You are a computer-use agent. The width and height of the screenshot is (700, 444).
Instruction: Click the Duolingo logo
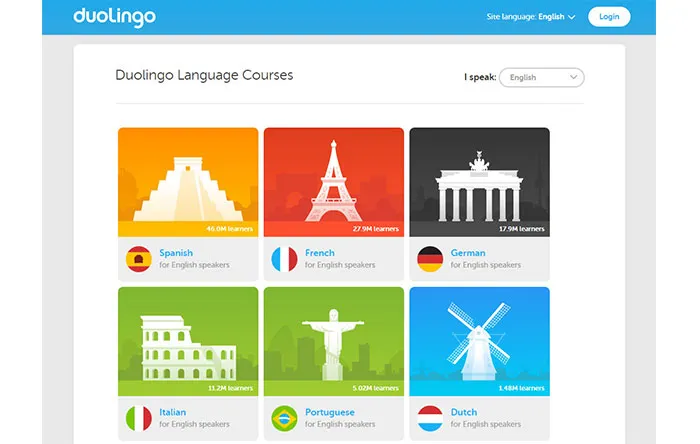tap(115, 17)
